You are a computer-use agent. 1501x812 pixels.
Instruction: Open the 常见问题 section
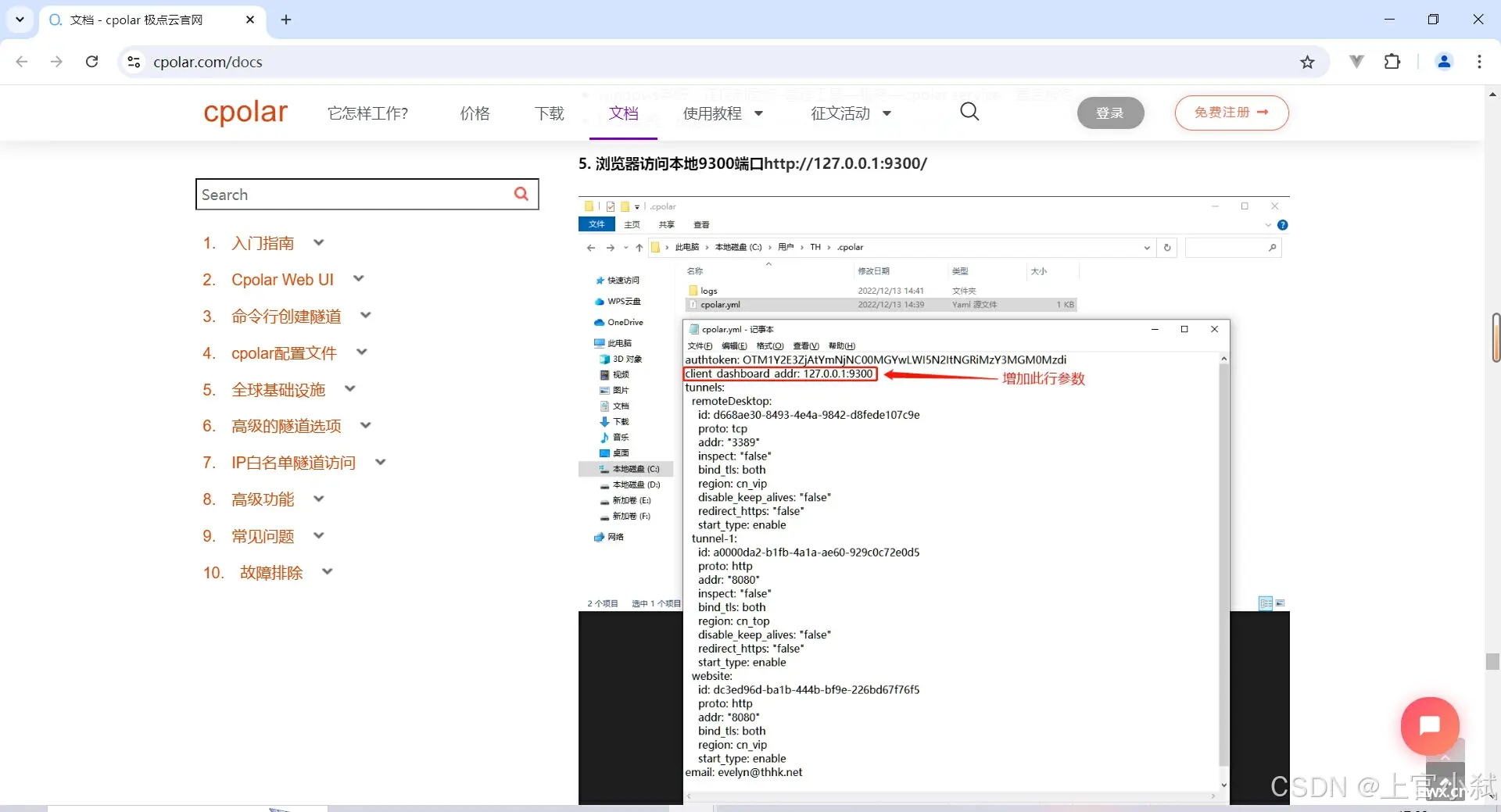(263, 536)
